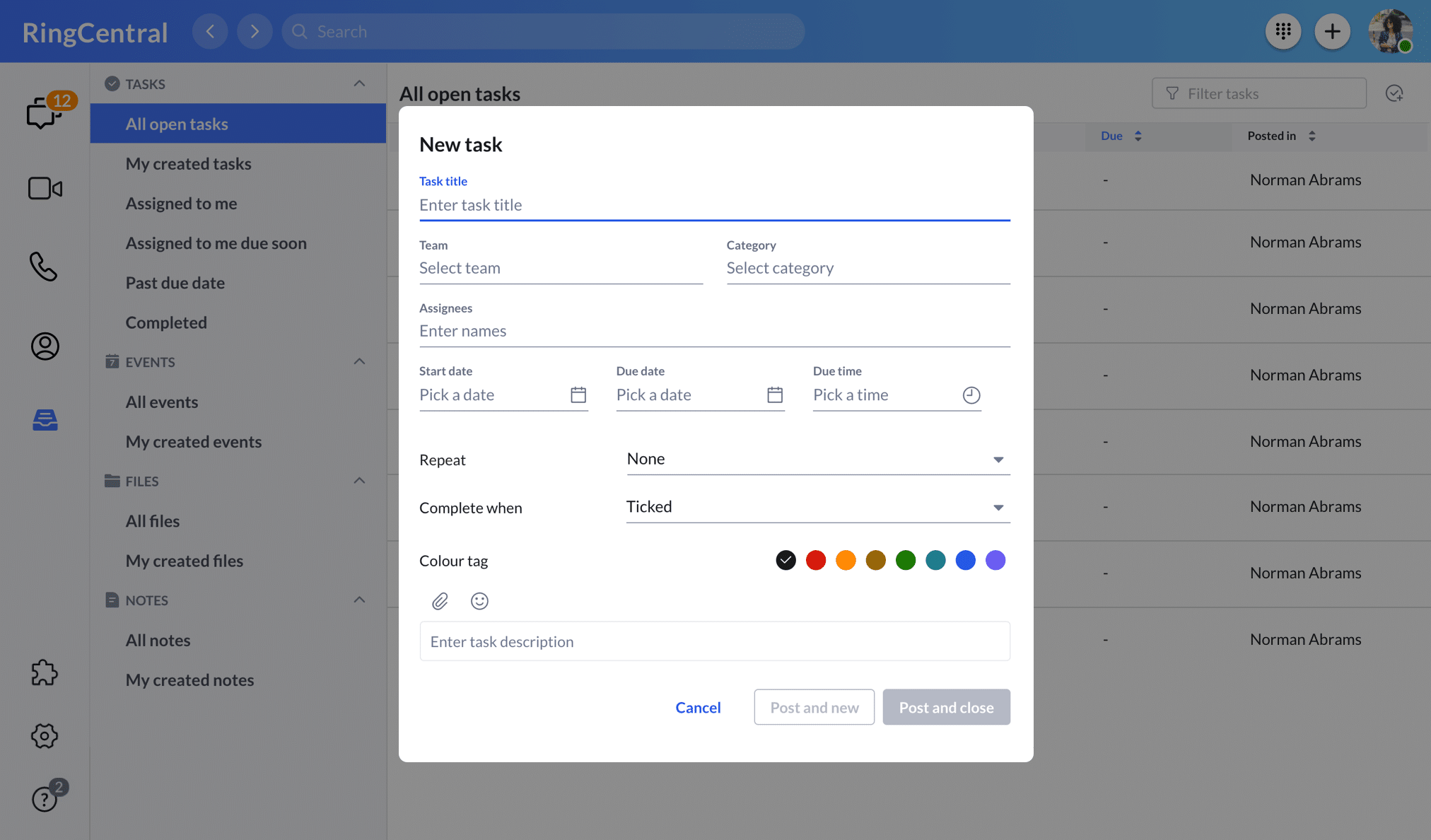Open the Complete when dropdown
This screenshot has width=1431, height=840.
tap(817, 507)
